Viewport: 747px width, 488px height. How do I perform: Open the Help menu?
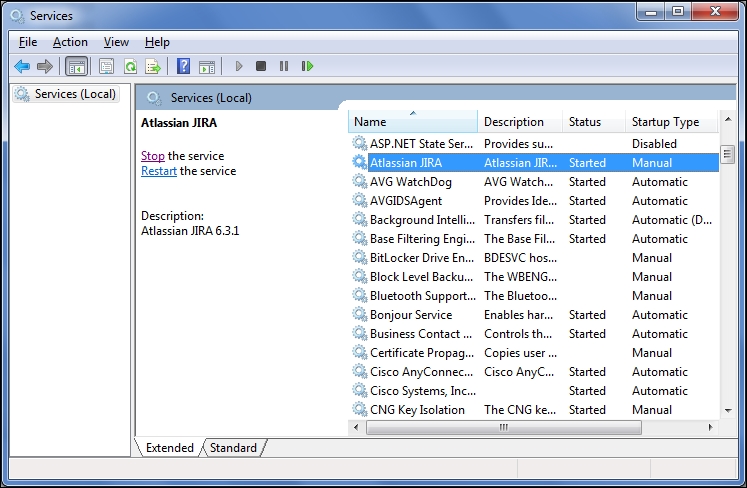(157, 42)
